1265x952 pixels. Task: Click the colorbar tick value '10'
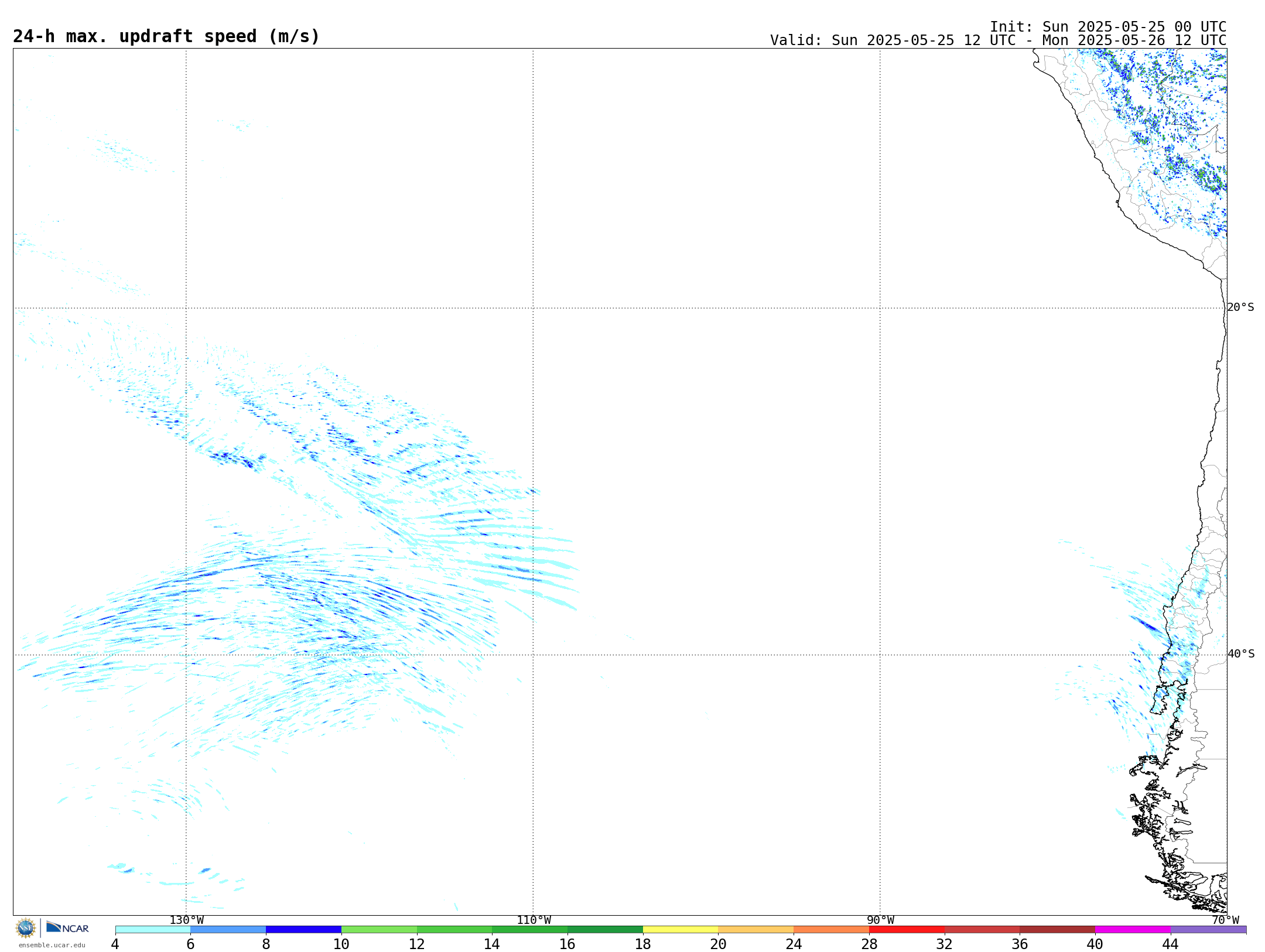point(341,944)
